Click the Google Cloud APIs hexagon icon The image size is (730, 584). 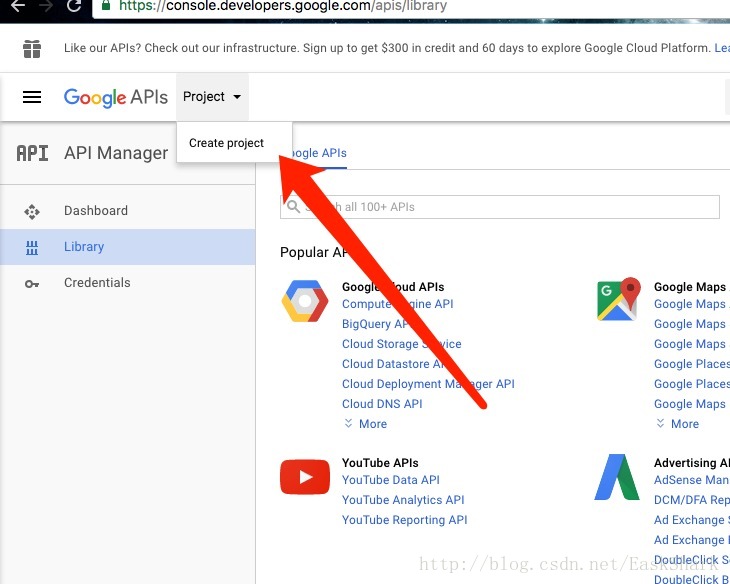click(x=304, y=301)
